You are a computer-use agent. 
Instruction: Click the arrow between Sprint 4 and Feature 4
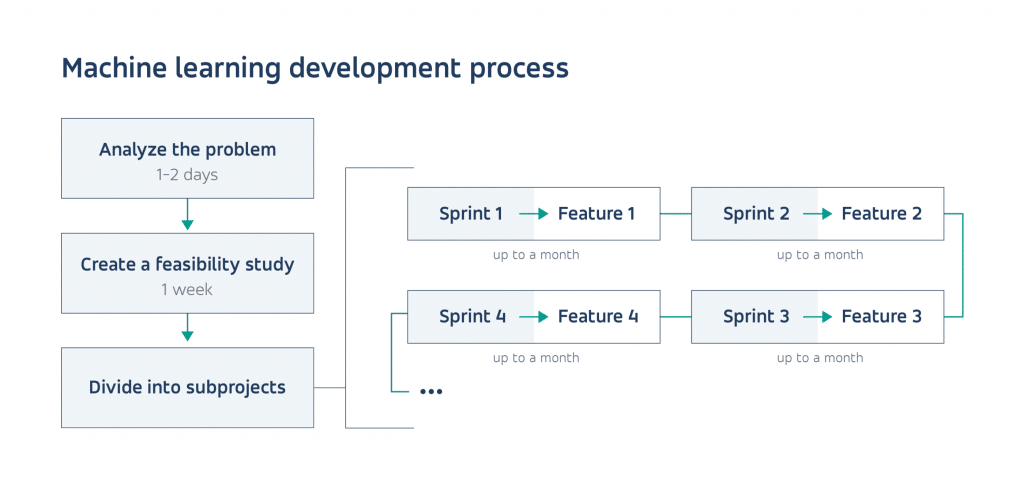(x=535, y=317)
